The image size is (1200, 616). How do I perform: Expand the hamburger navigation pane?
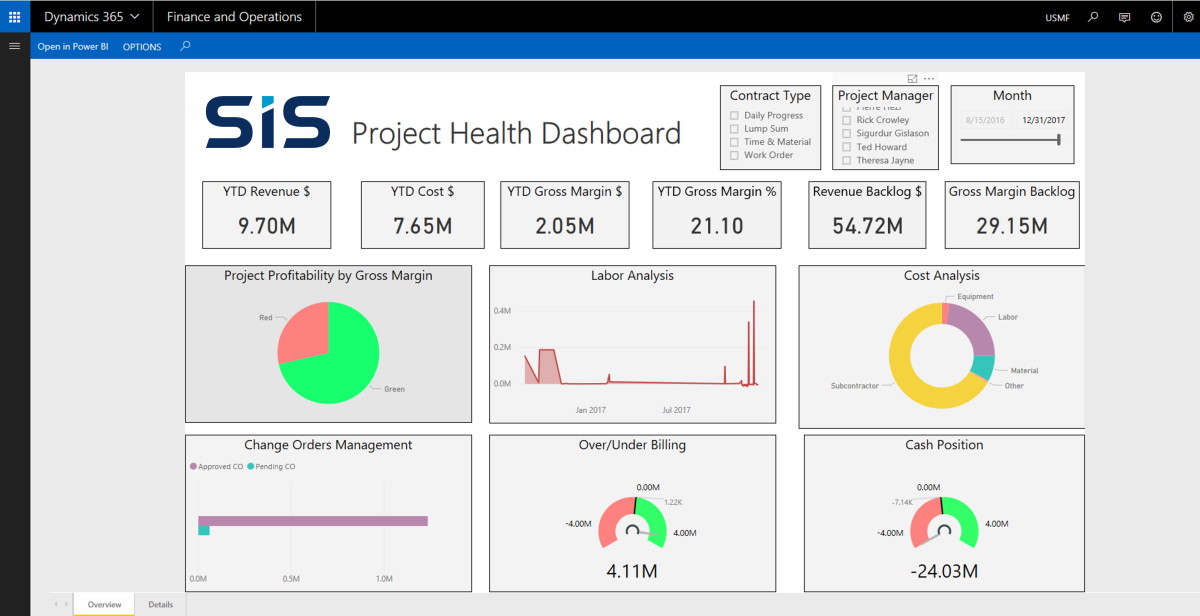15,46
